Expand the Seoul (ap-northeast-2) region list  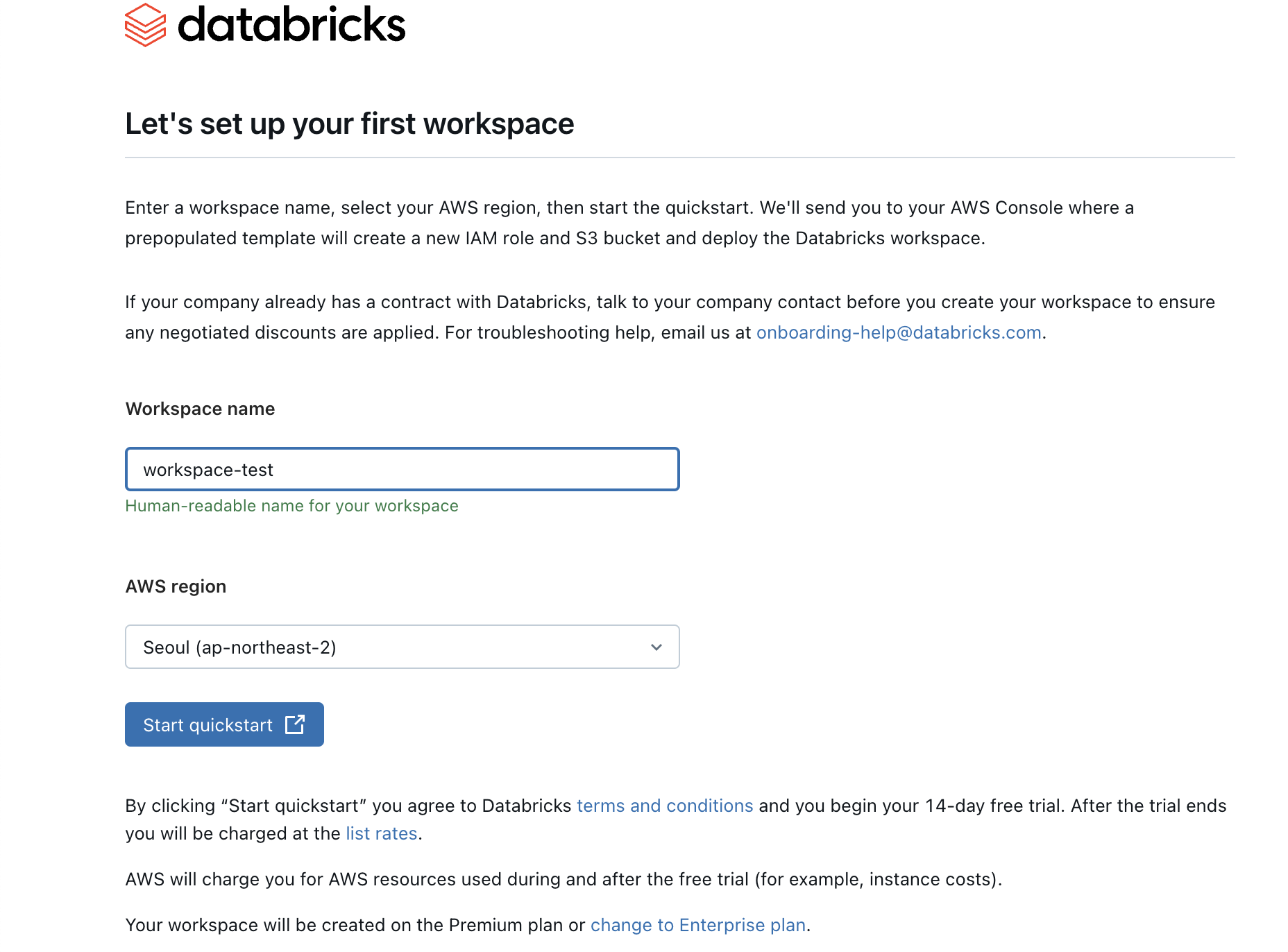[401, 647]
